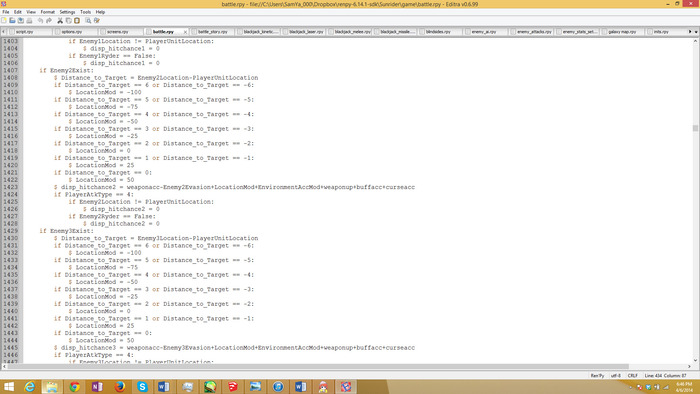Switch to the galaxy map.rpy tab
Viewport: 700px width, 394px height.
pos(623,32)
